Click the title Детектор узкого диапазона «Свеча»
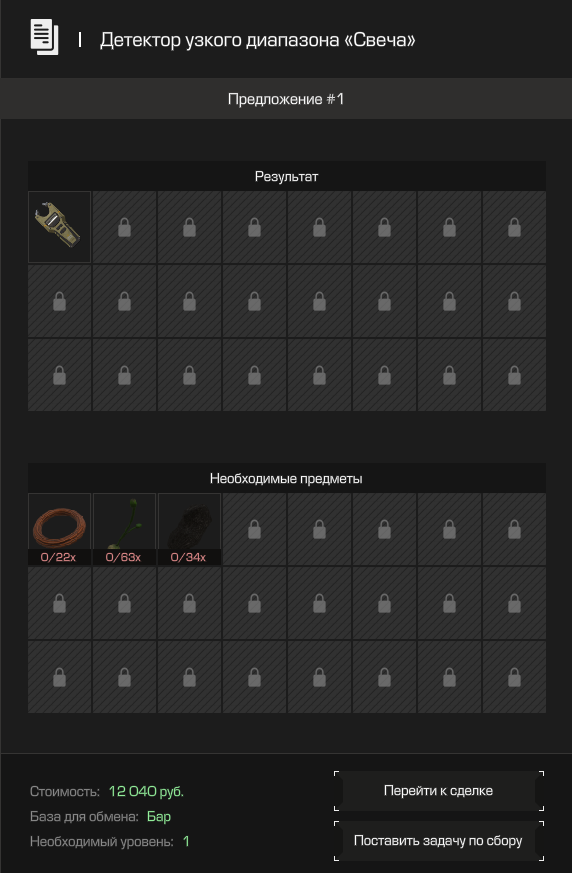Viewport: 572px width, 873px height. (x=257, y=40)
